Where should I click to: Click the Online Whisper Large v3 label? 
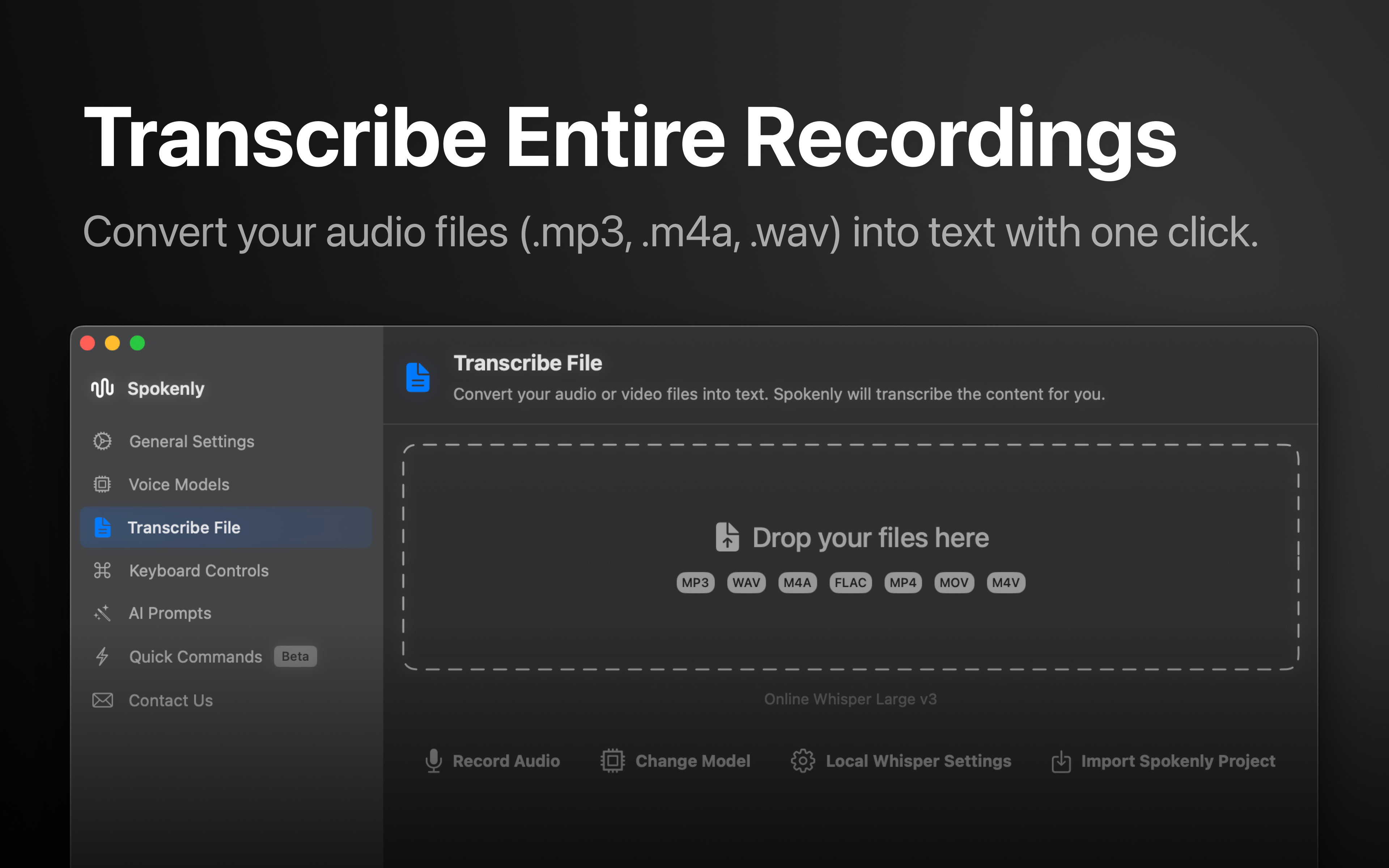pos(850,699)
